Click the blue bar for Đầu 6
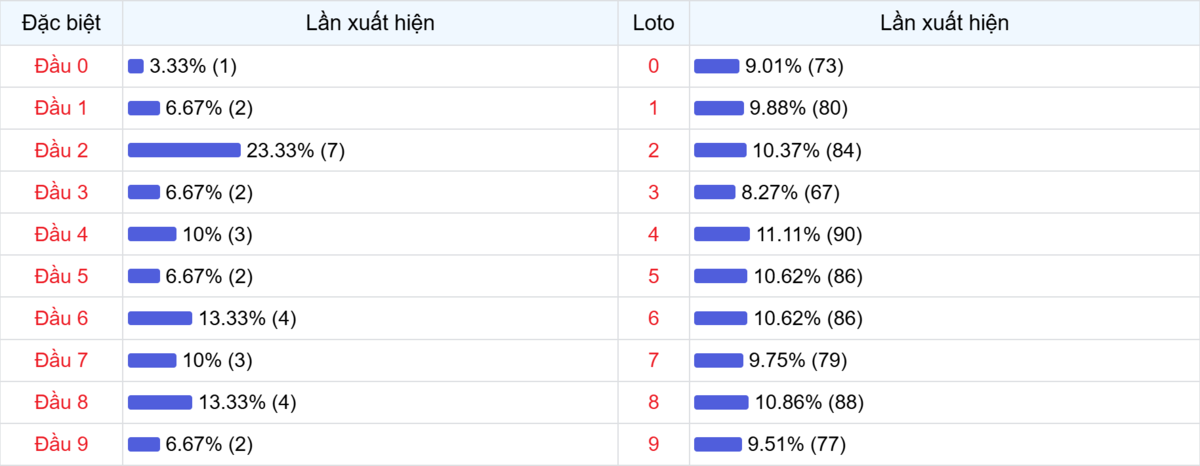1200x466 pixels. (x=160, y=318)
